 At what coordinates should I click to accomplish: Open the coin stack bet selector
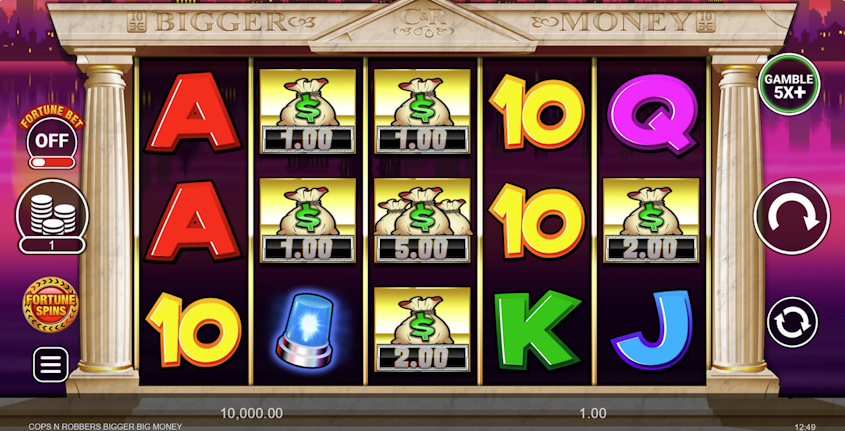(x=52, y=211)
